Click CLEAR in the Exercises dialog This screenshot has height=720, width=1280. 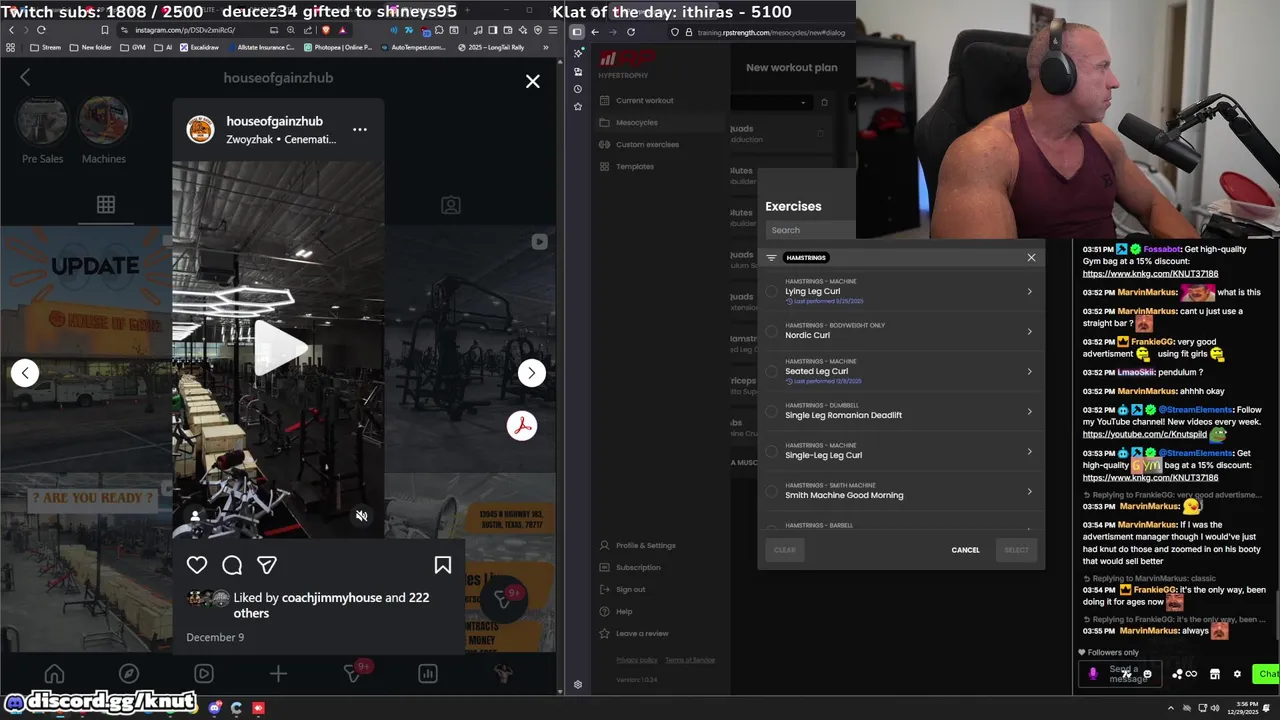(x=785, y=550)
